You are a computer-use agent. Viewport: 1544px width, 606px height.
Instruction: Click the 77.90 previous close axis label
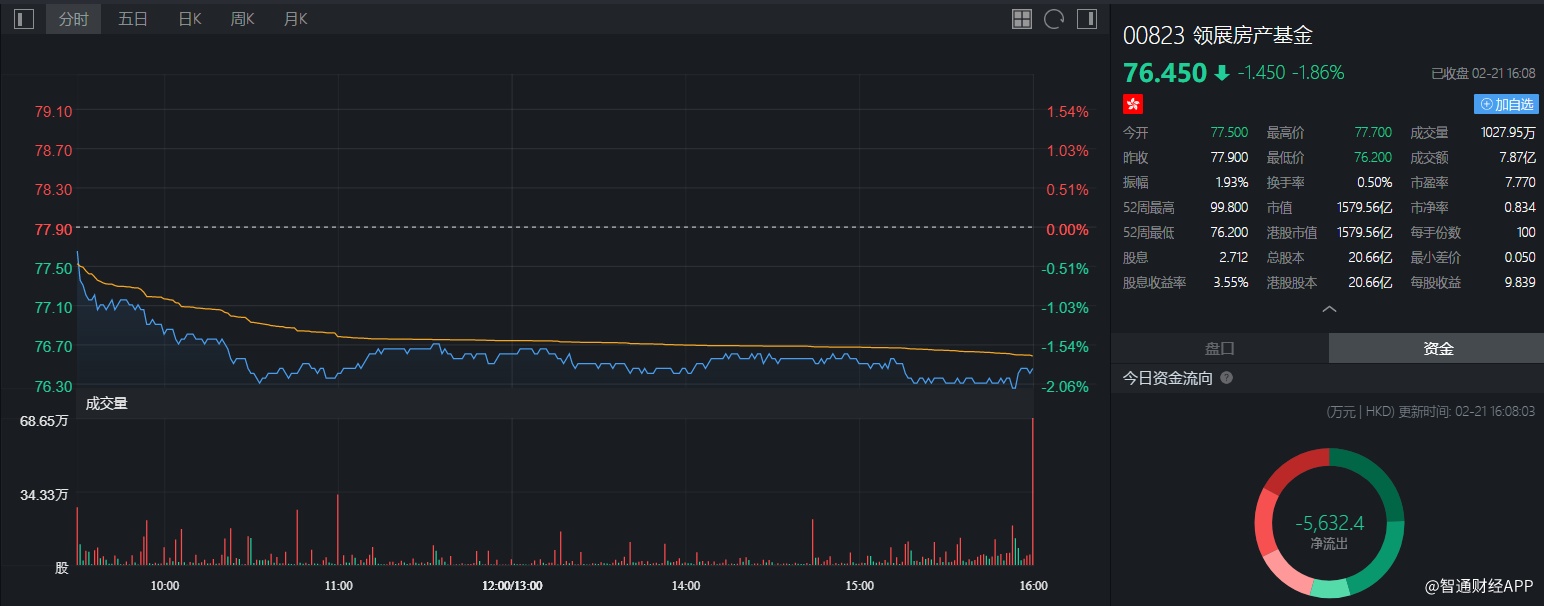[53, 229]
